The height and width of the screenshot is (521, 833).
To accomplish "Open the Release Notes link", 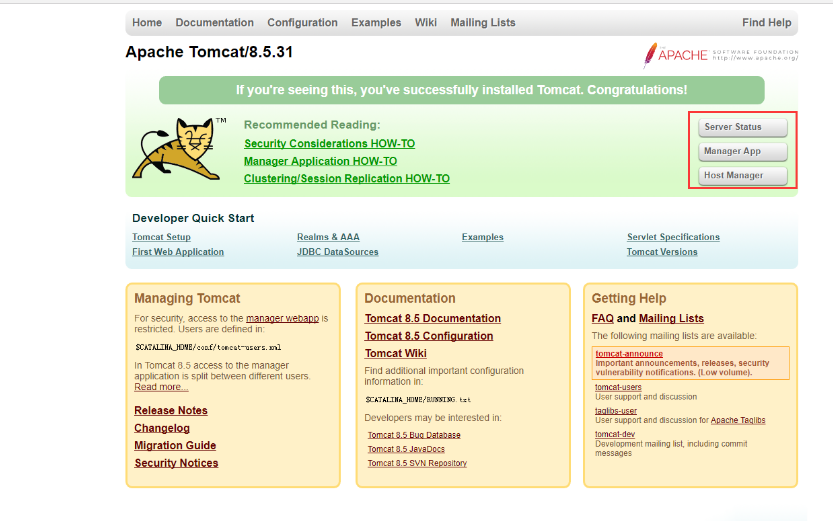I will point(171,411).
